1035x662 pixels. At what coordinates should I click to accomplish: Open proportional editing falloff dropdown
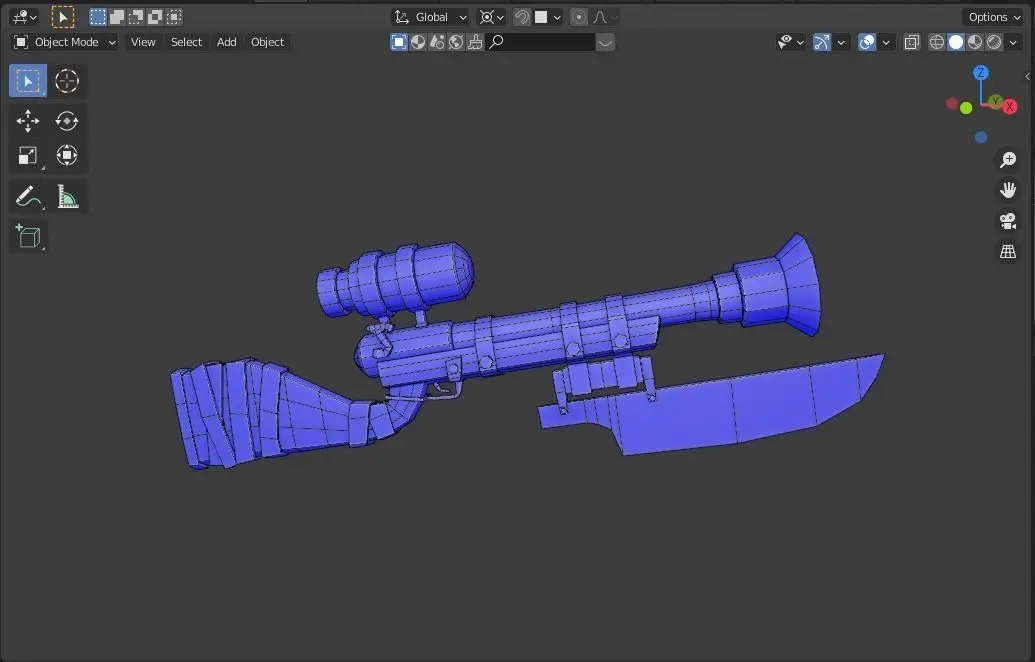click(604, 17)
